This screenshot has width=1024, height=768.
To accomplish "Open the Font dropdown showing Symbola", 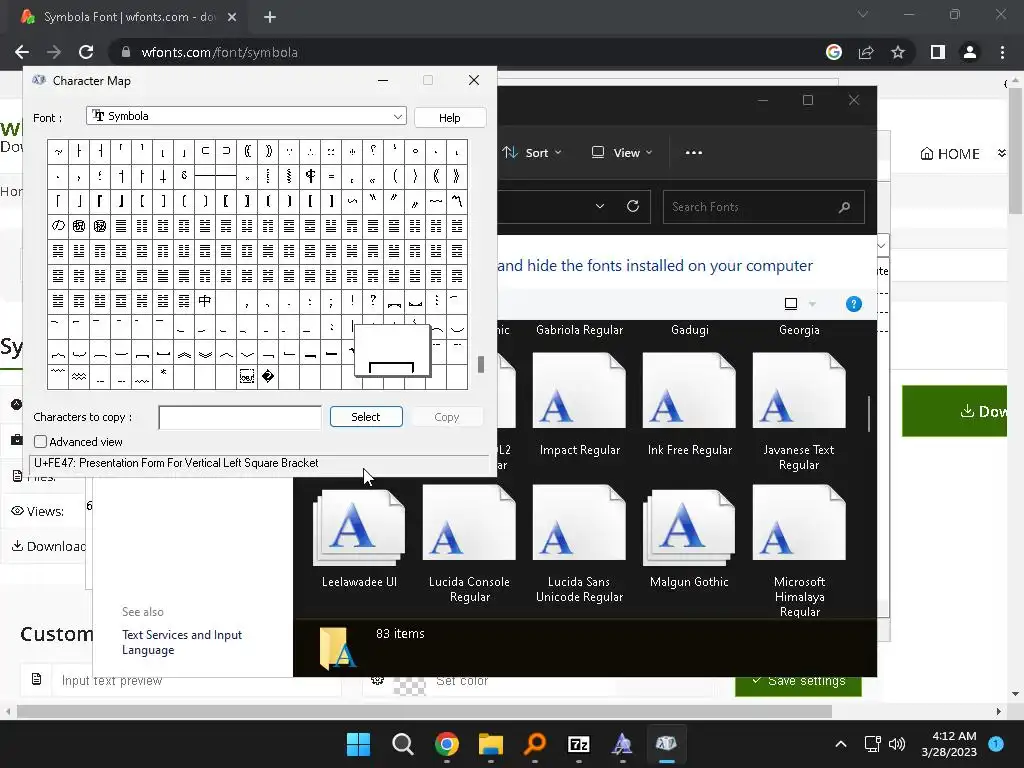I will pos(246,116).
